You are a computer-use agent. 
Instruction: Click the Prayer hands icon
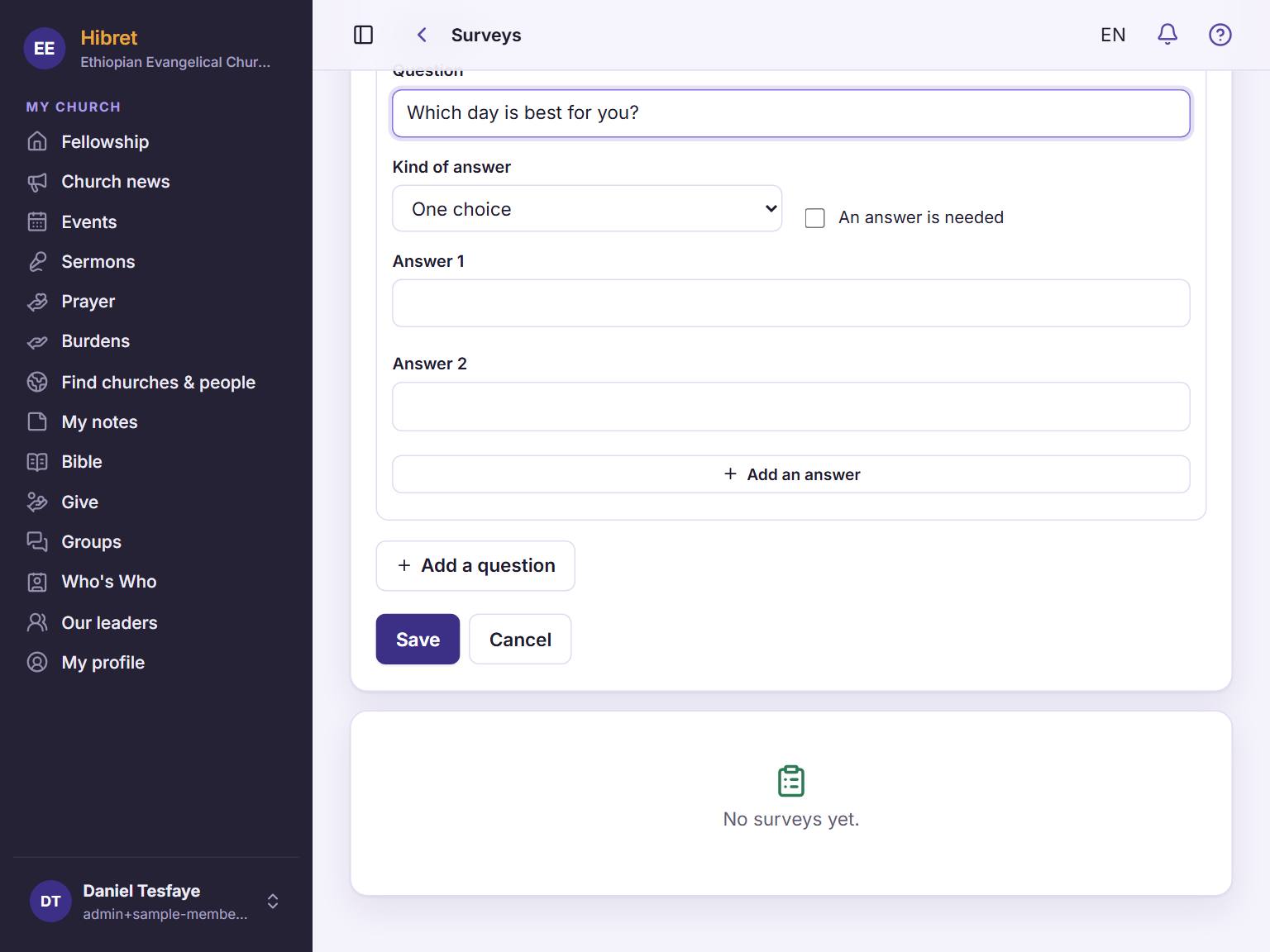37,302
